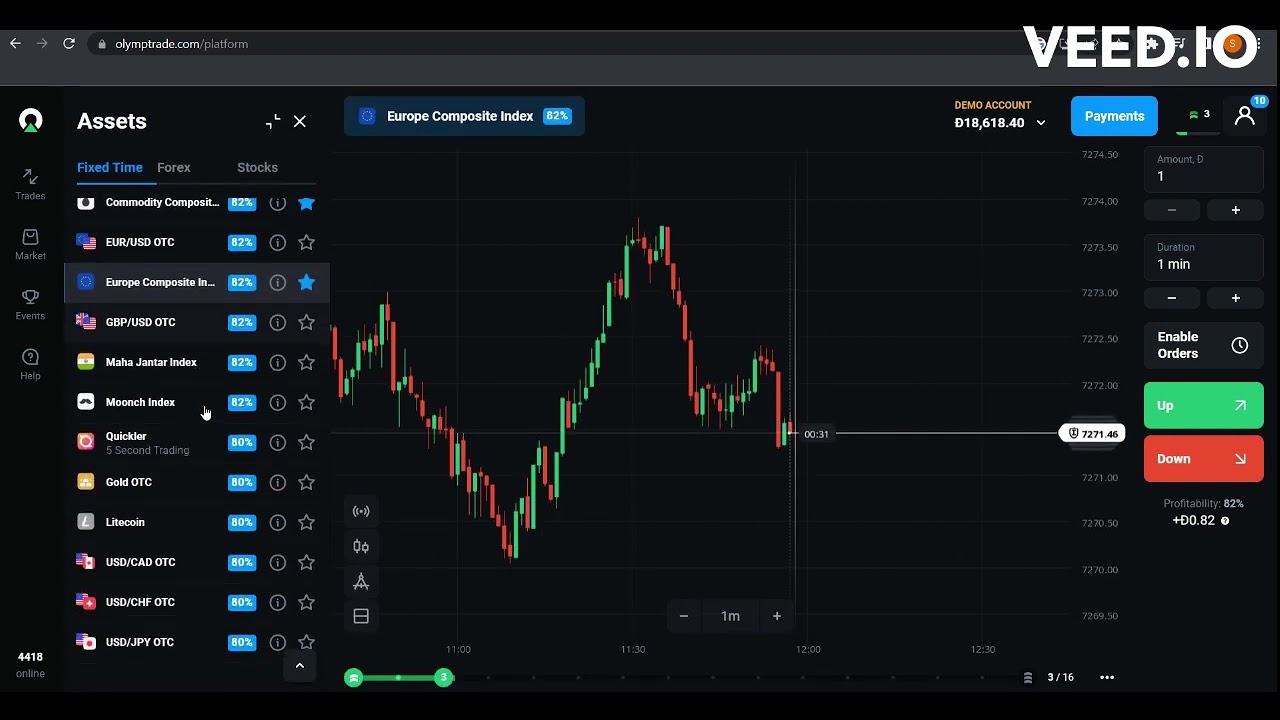Select the USD/JPY OTC asset
This screenshot has height=720, width=1280.
click(197, 642)
